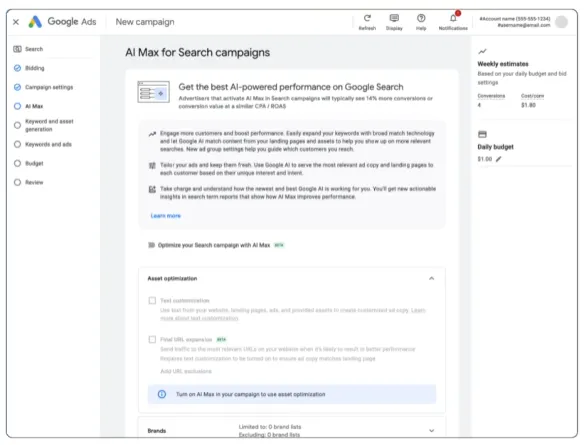Click the $1.00 daily budget value

pyautogui.click(x=485, y=159)
